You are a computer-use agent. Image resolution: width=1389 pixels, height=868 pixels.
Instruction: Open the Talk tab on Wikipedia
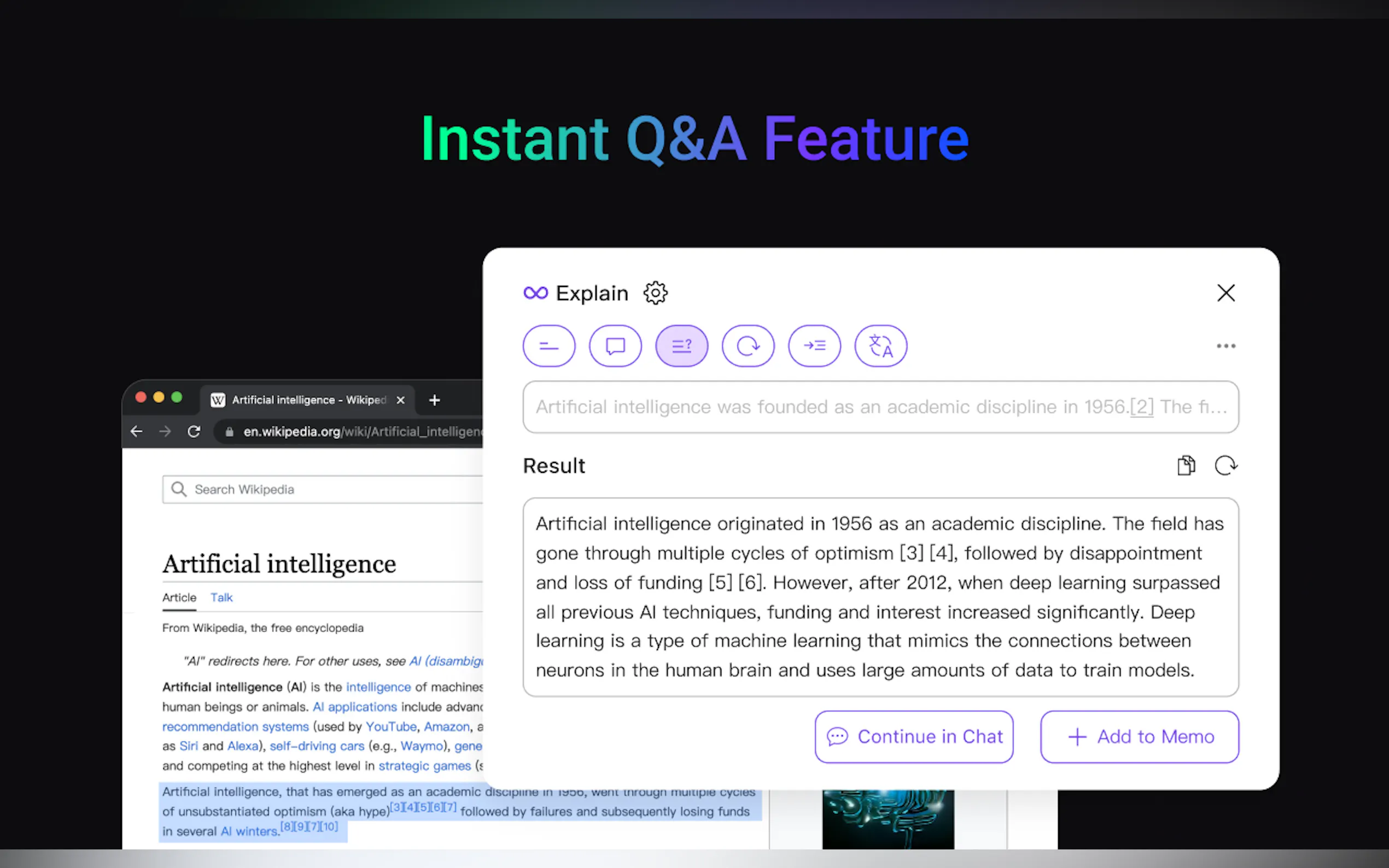[x=221, y=597]
